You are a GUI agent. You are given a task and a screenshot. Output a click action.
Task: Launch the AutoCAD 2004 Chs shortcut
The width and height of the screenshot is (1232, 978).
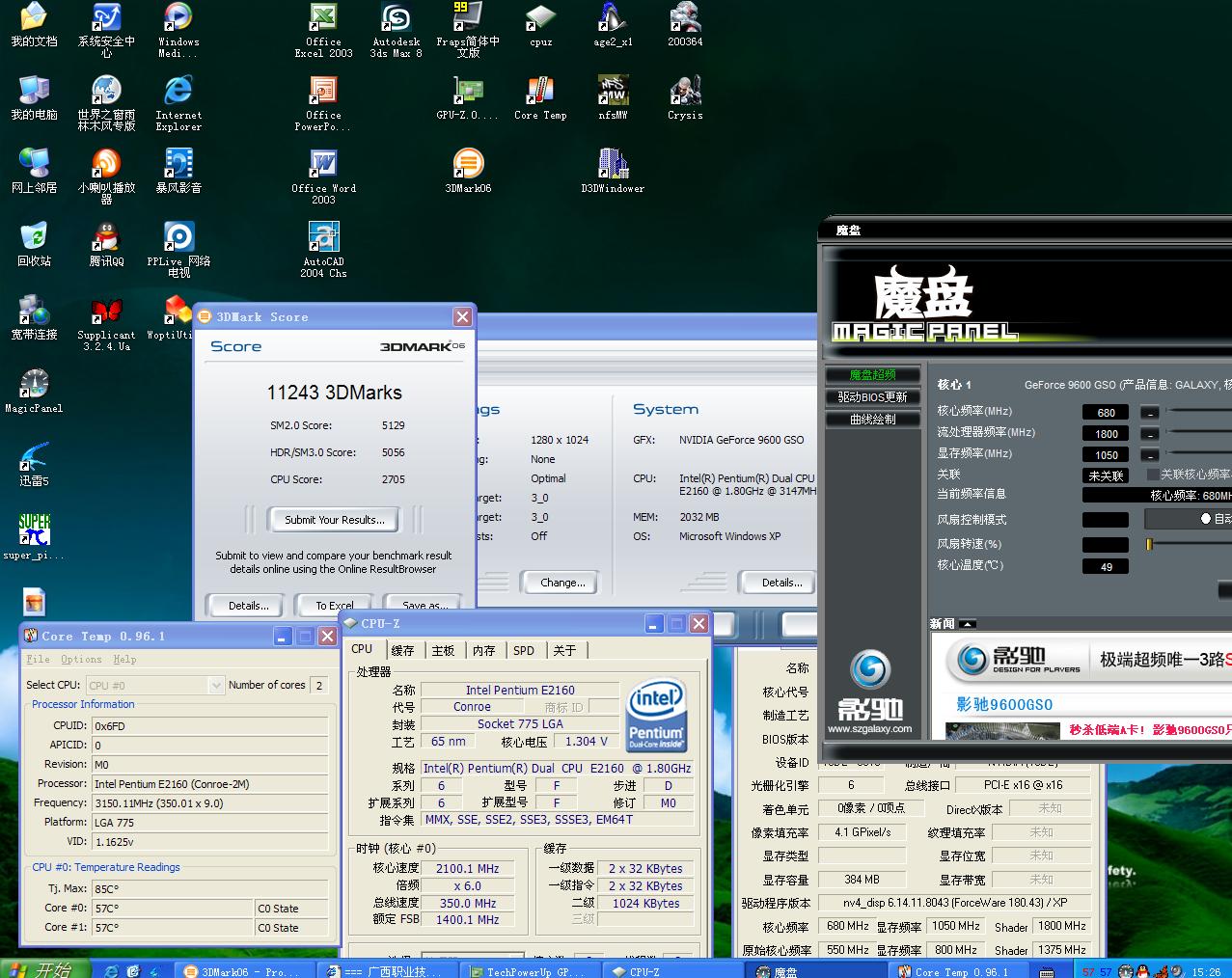point(323,250)
